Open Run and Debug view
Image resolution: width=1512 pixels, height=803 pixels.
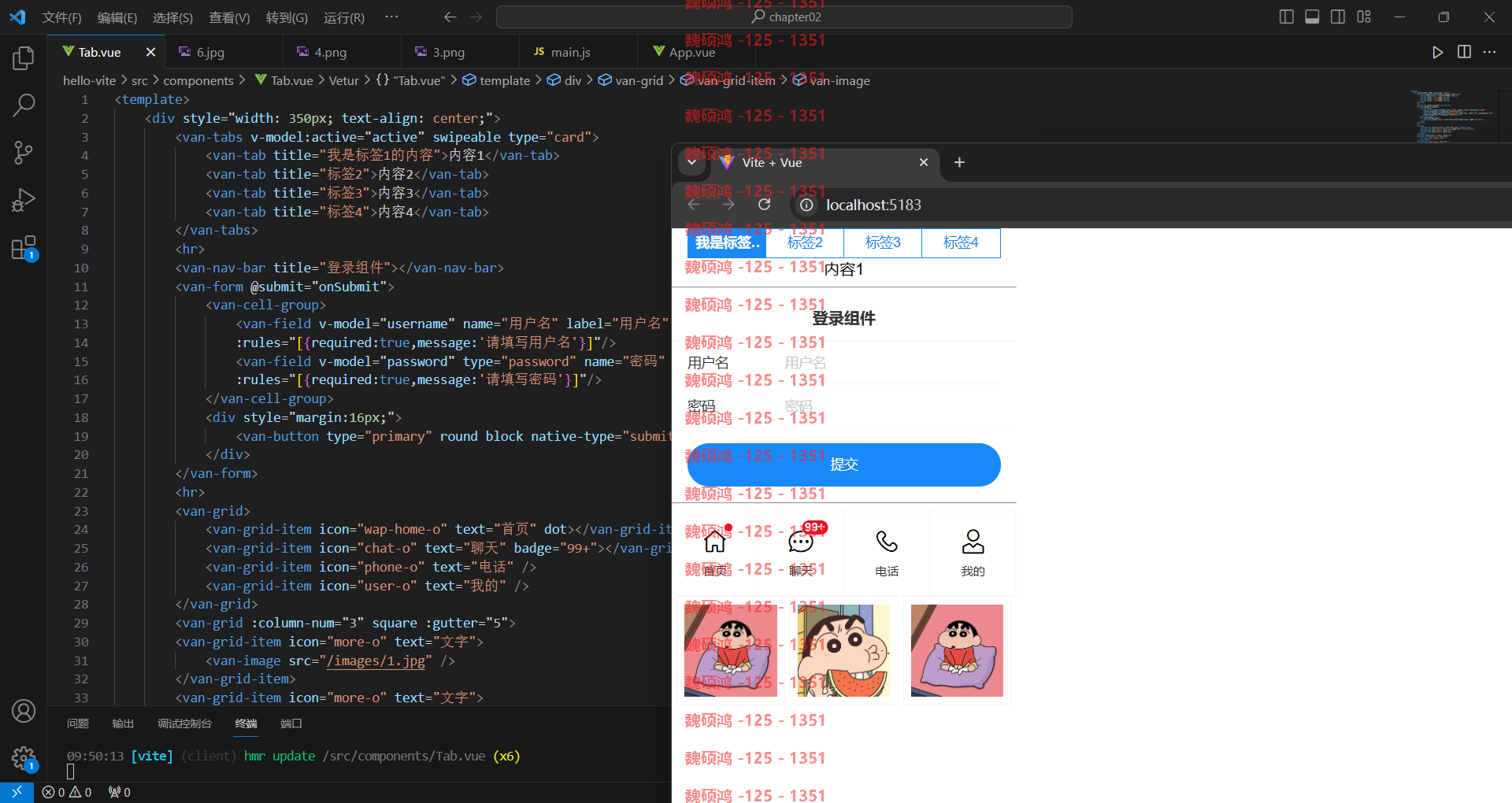(24, 200)
